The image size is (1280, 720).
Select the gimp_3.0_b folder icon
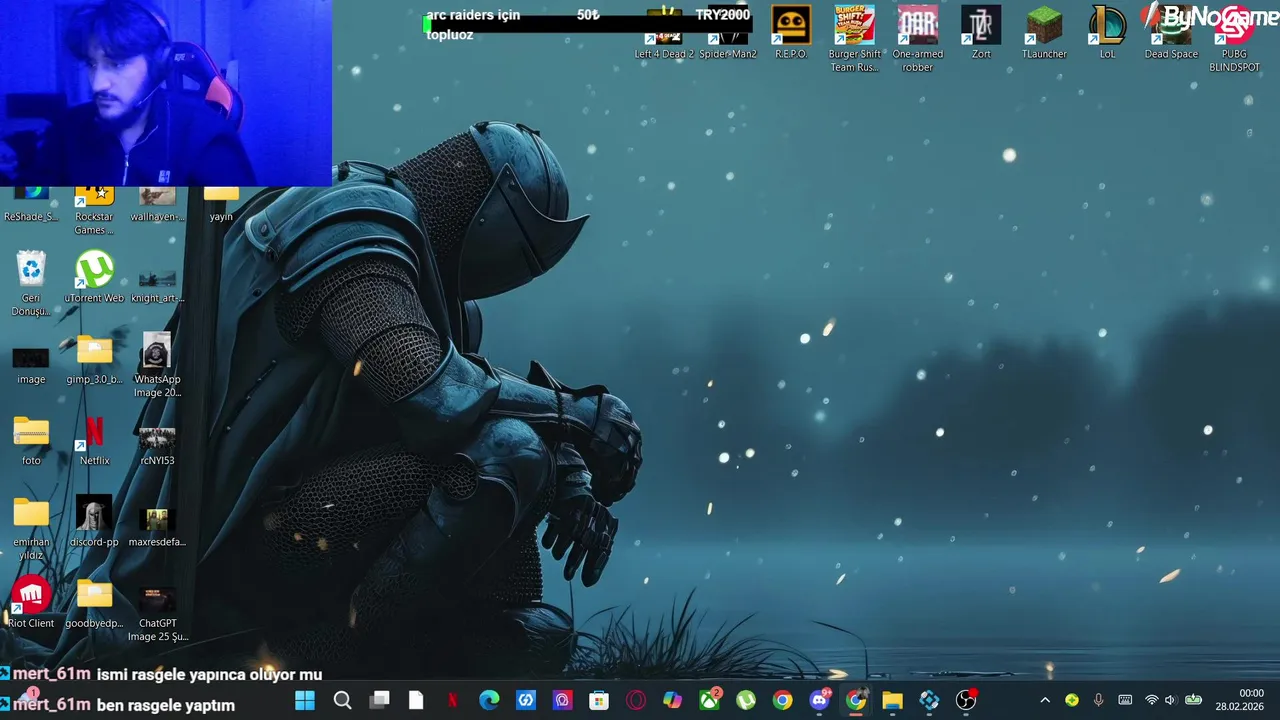94,359
